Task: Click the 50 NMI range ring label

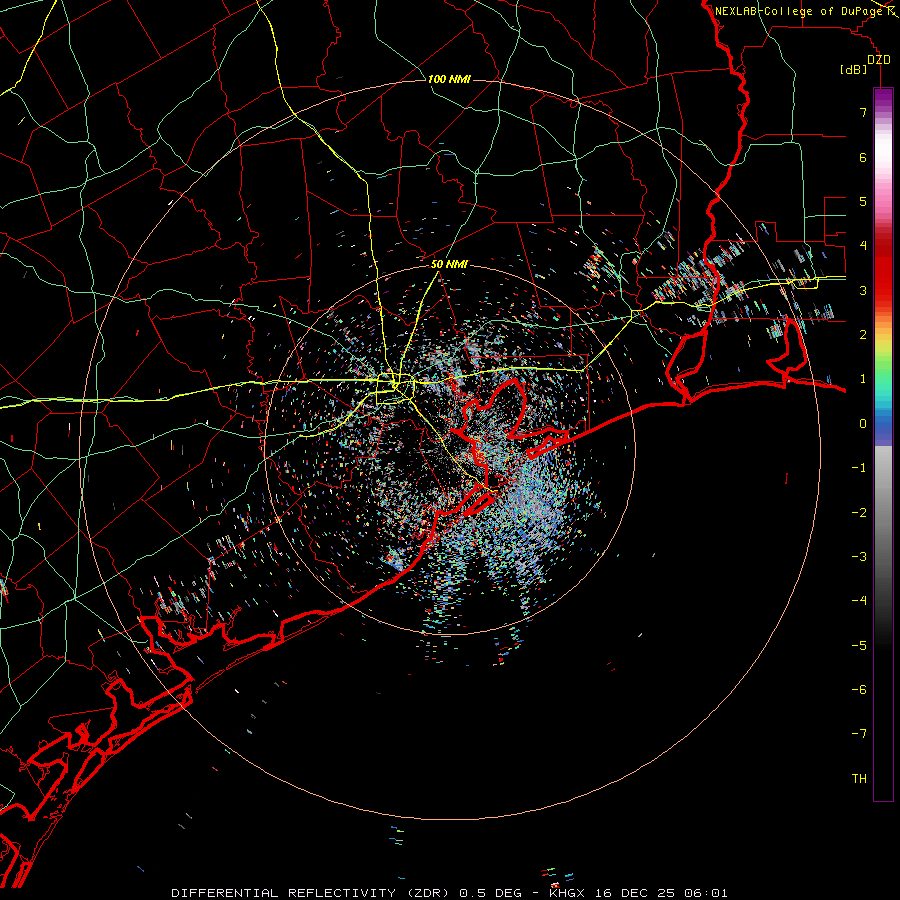Action: [x=449, y=264]
